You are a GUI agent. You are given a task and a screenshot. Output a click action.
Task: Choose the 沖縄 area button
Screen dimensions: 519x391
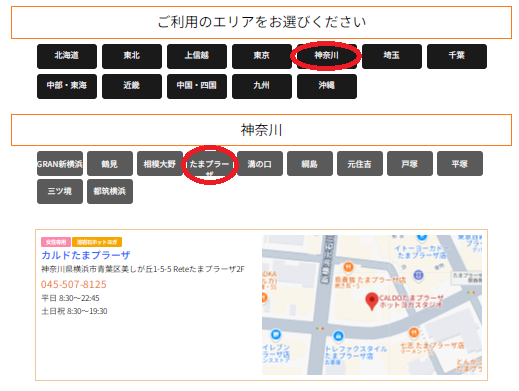click(x=327, y=86)
